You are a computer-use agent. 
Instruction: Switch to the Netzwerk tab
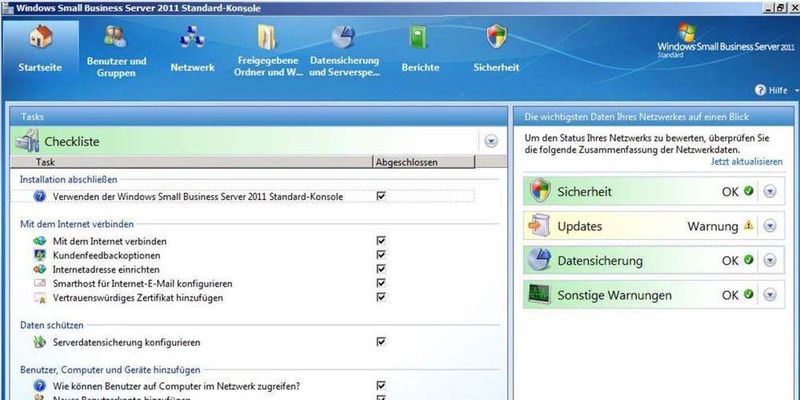pyautogui.click(x=192, y=67)
